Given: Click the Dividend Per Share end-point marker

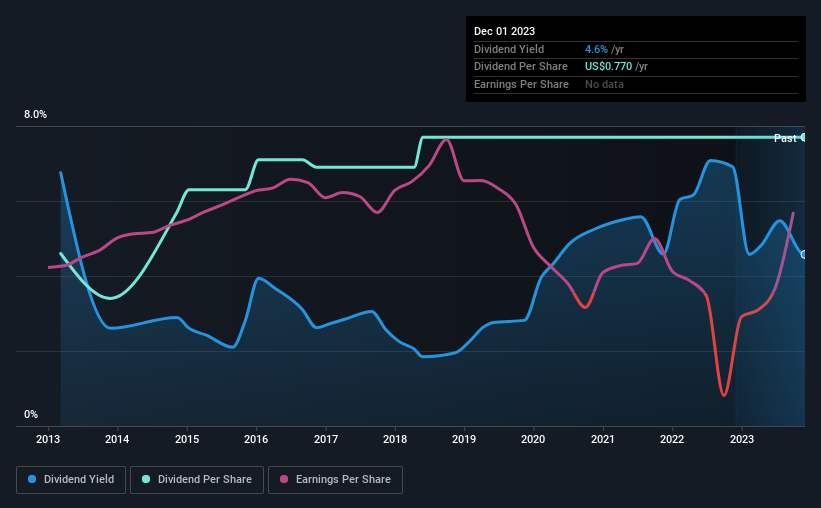Looking at the screenshot, I should 804,137.
